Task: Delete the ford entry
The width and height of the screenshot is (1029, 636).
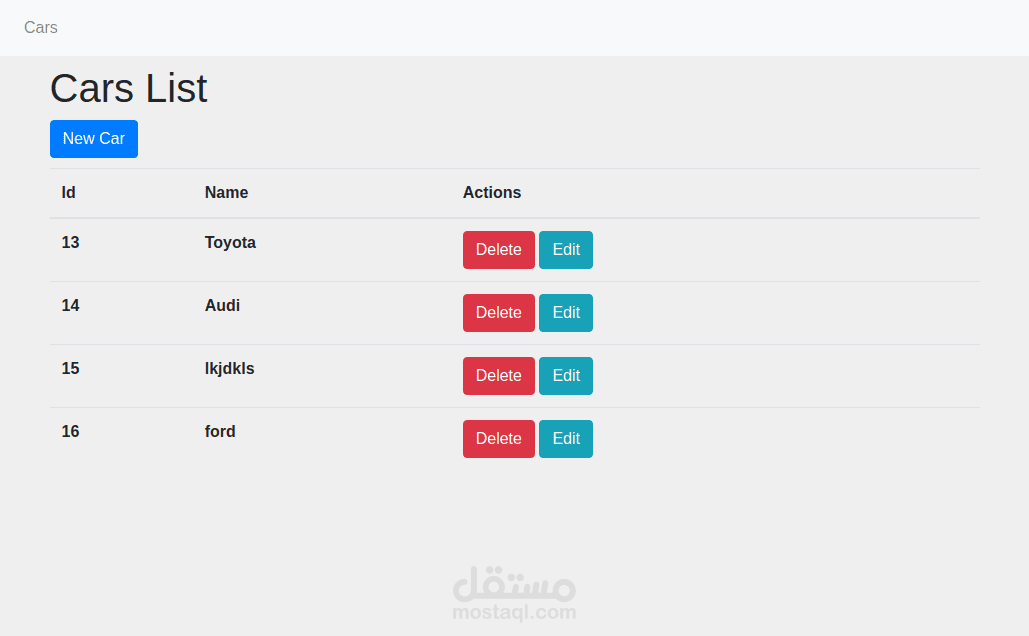Action: coord(498,439)
